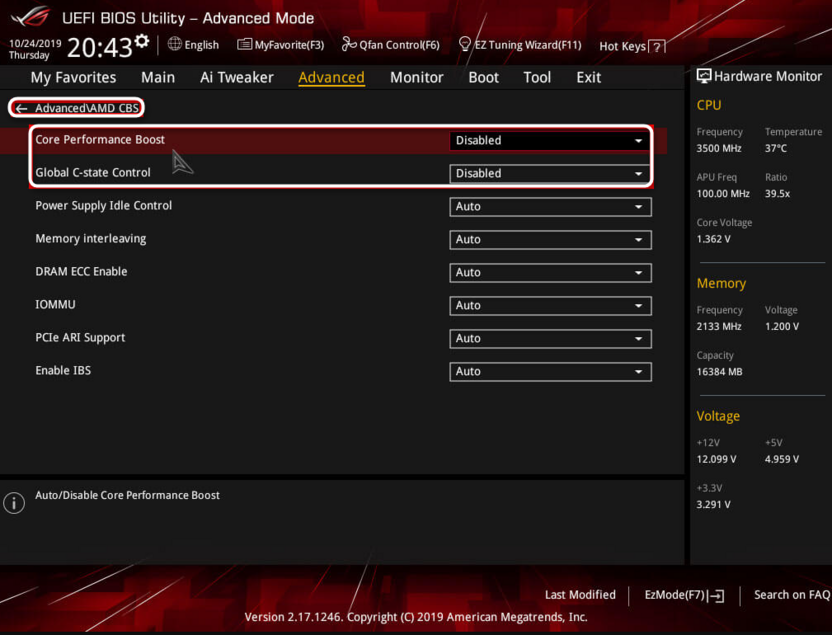Click Last Modified

click(x=580, y=595)
